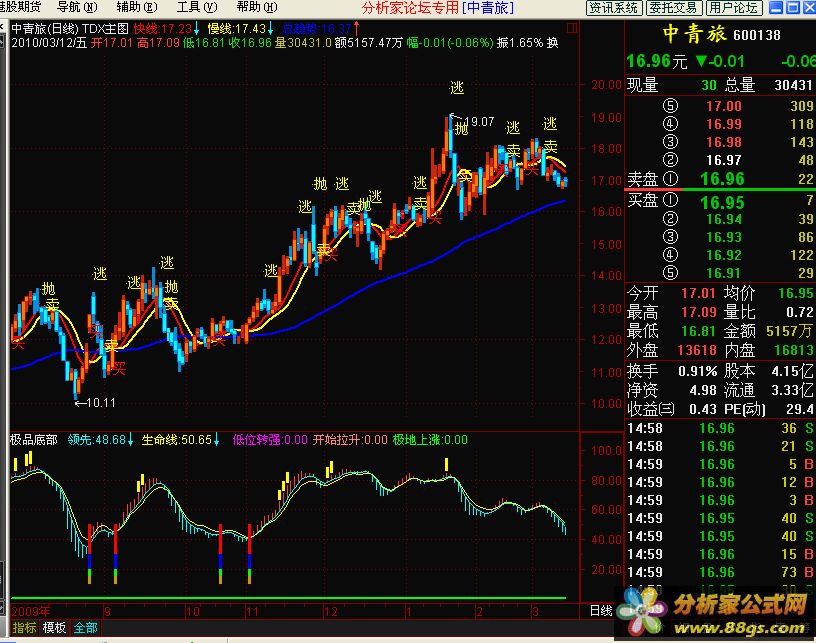816x643 pixels.
Task: Click the 净资 value 4.98
Action: [703, 390]
